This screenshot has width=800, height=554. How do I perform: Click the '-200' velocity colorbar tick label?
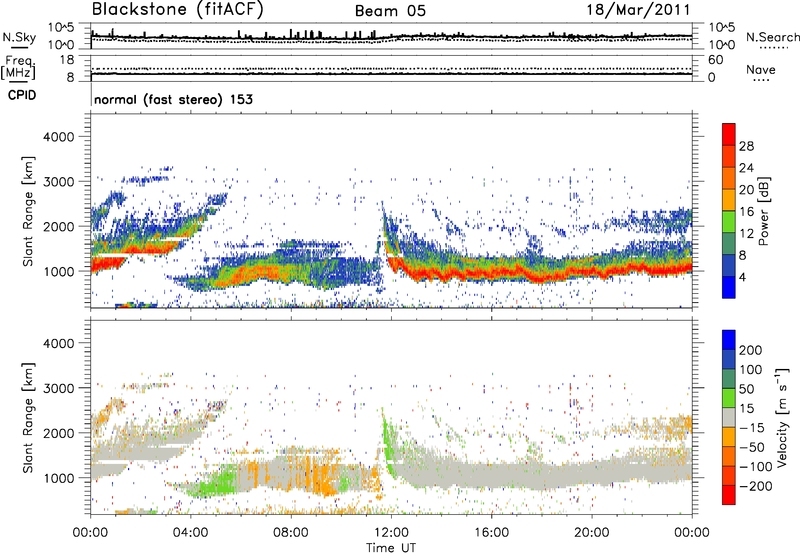coord(756,486)
